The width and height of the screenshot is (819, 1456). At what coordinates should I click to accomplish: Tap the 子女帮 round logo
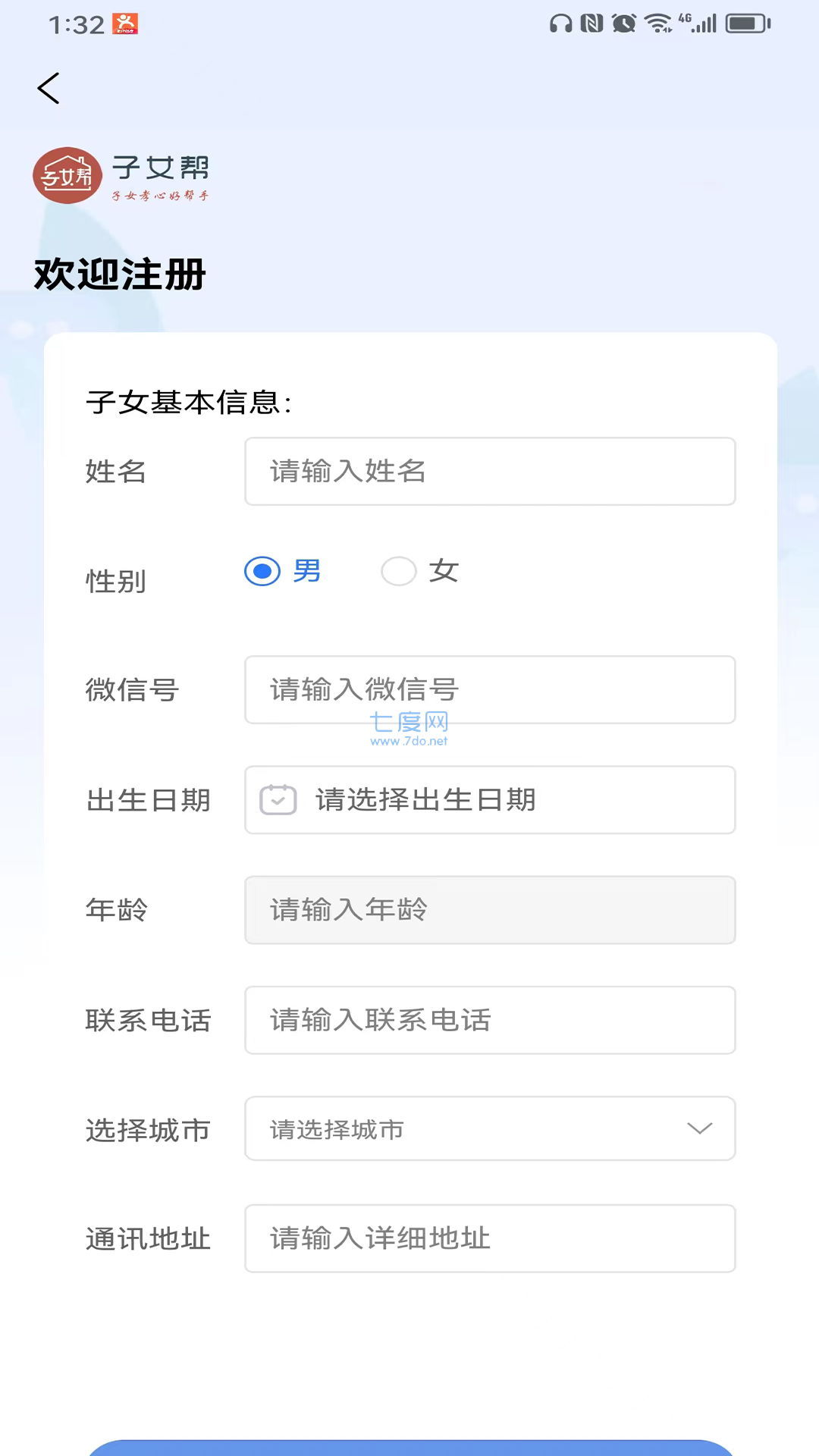click(x=67, y=175)
